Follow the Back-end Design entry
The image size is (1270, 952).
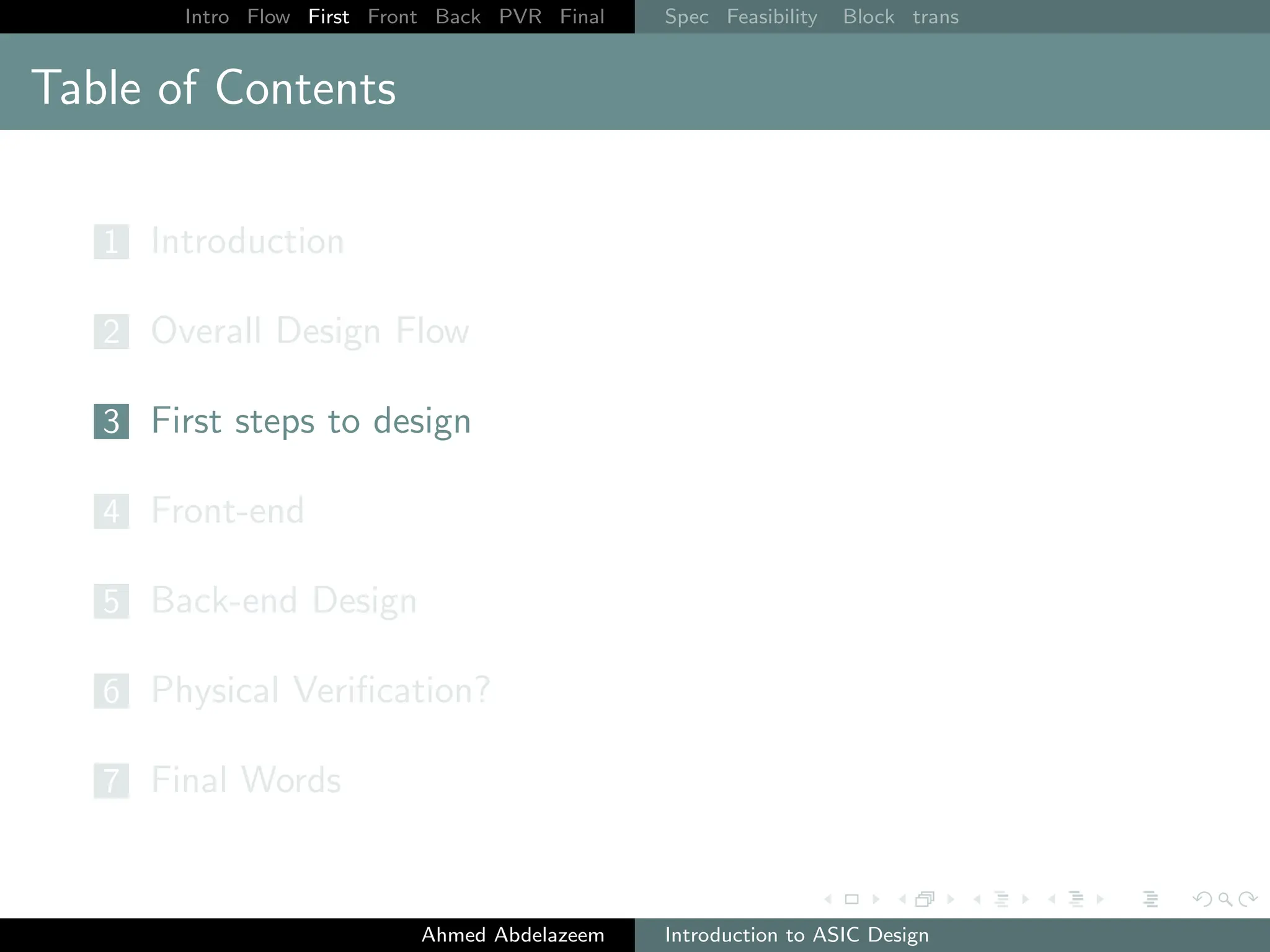284,601
